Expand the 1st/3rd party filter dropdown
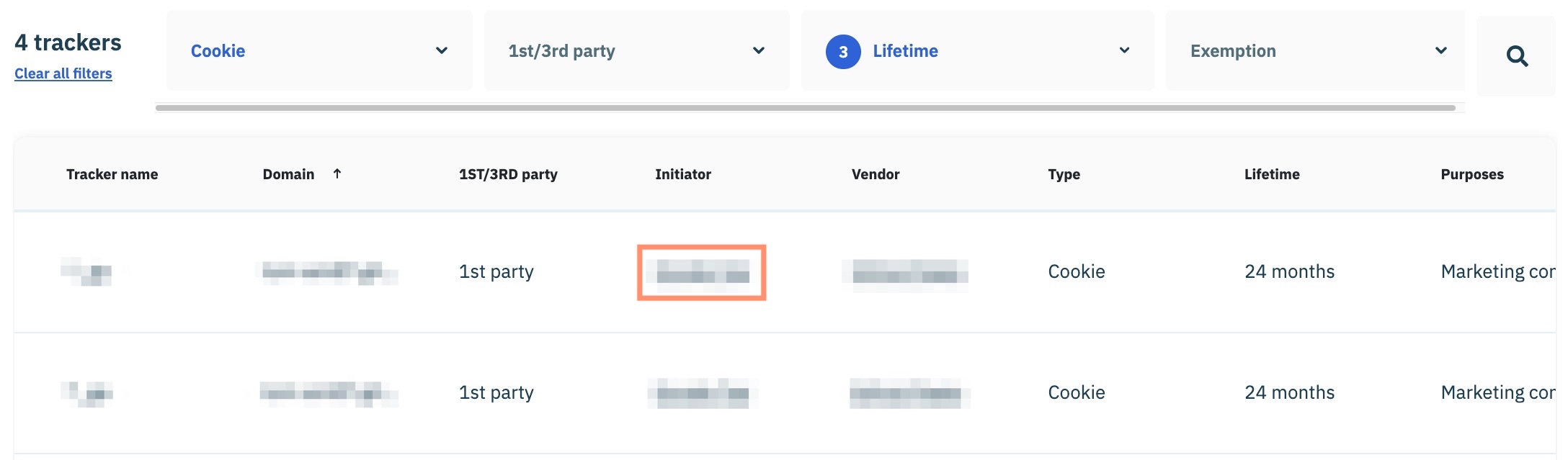The width and height of the screenshot is (1568, 460). tap(636, 51)
